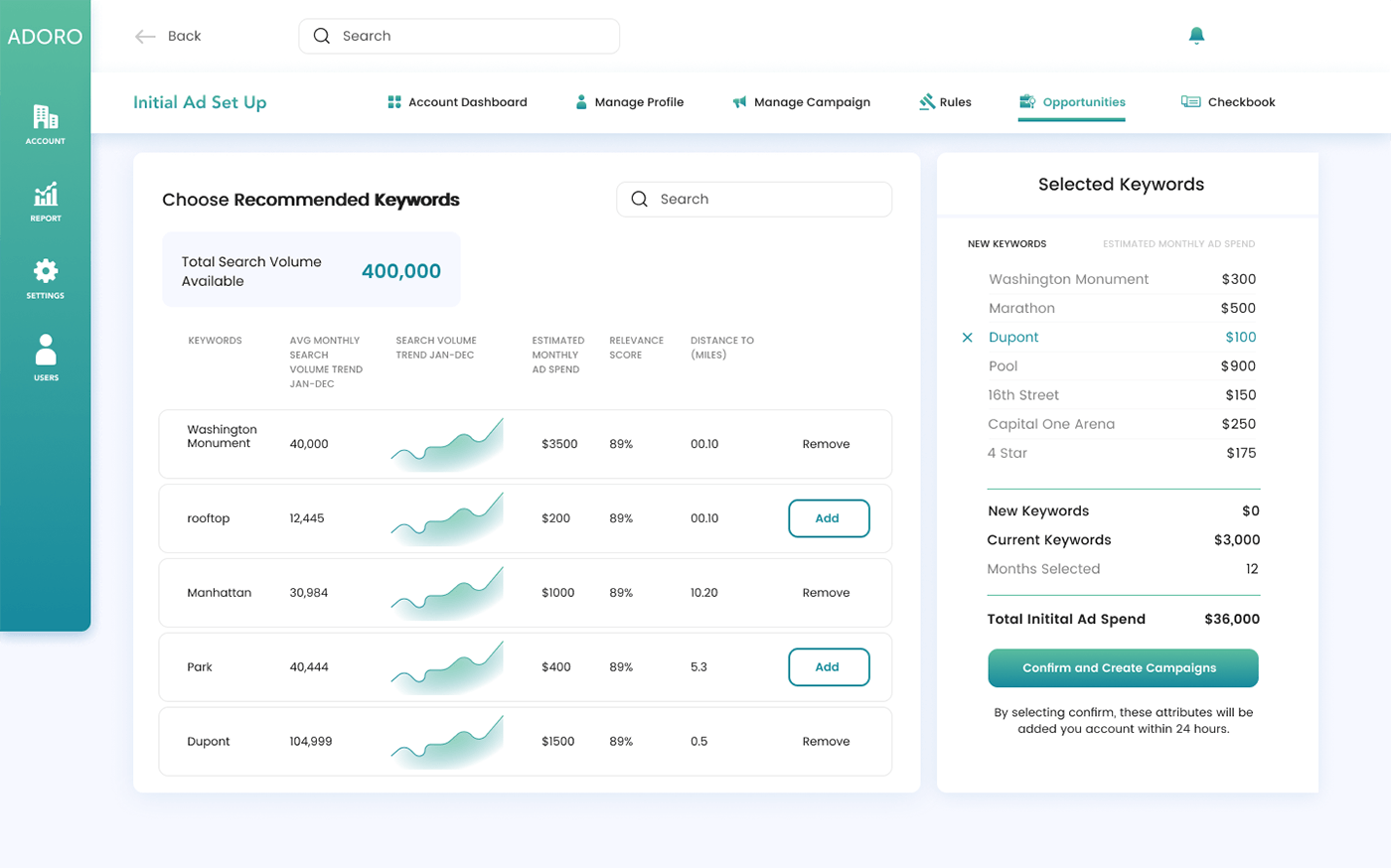Select Dupont in the Selected Keywords list
Image resolution: width=1391 pixels, height=868 pixels.
coord(1013,338)
